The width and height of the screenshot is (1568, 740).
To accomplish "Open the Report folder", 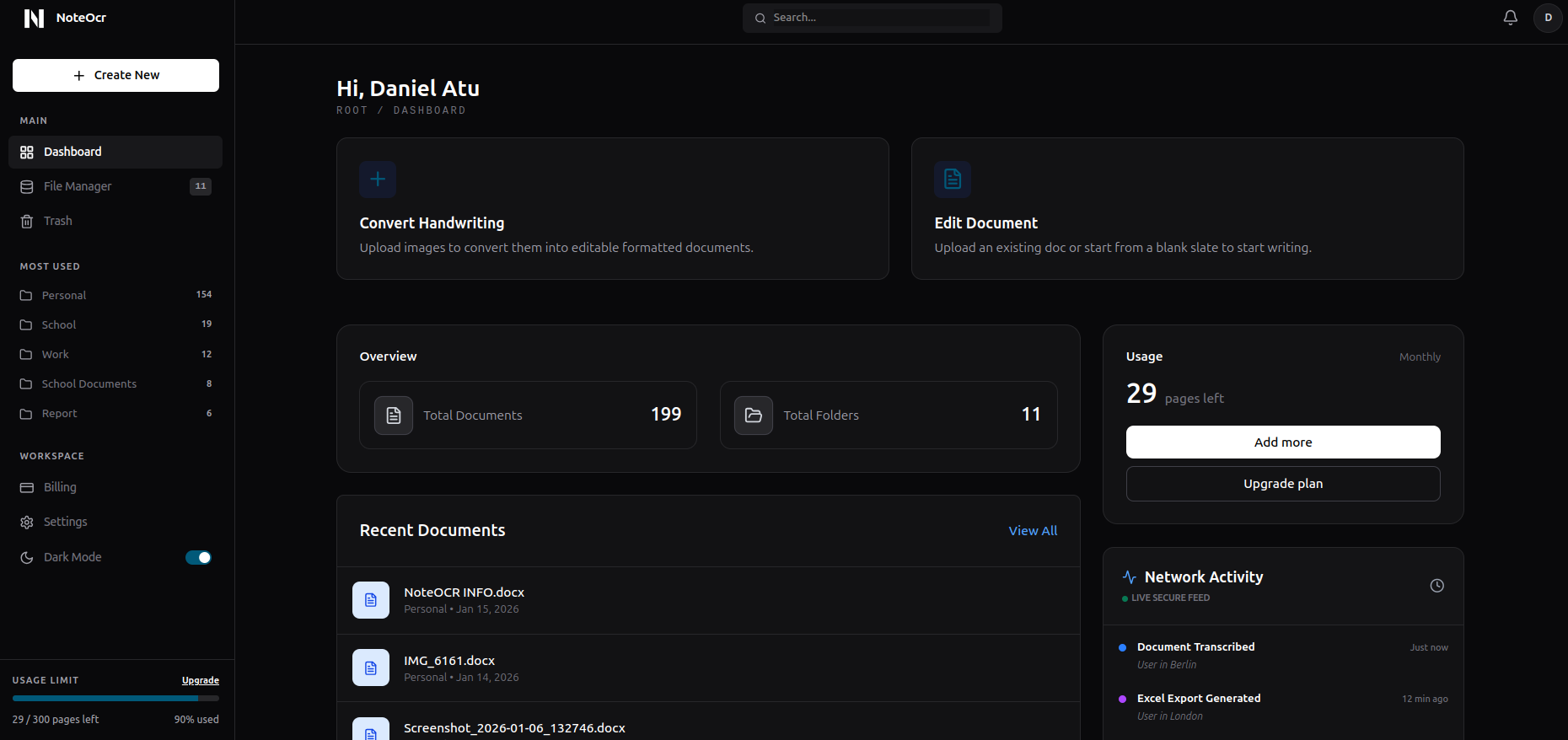I will [115, 413].
